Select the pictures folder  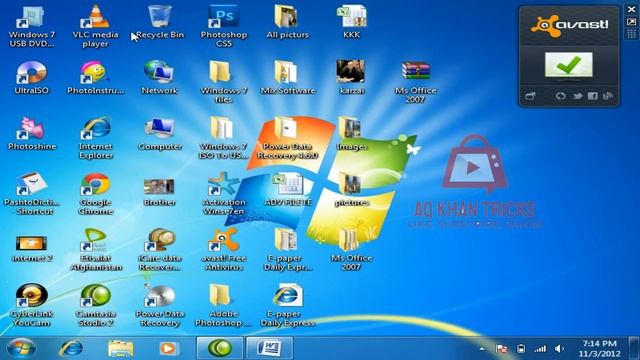pos(351,189)
